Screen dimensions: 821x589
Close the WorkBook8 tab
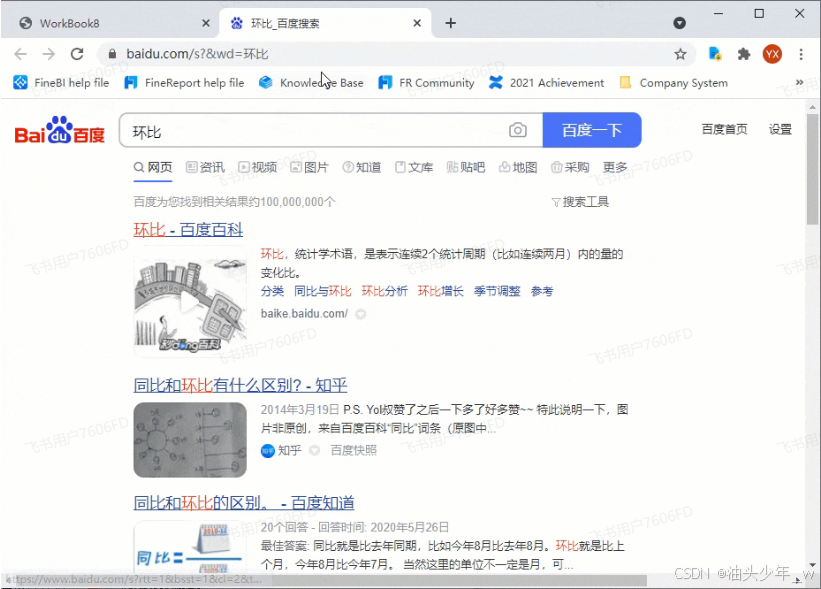click(206, 23)
